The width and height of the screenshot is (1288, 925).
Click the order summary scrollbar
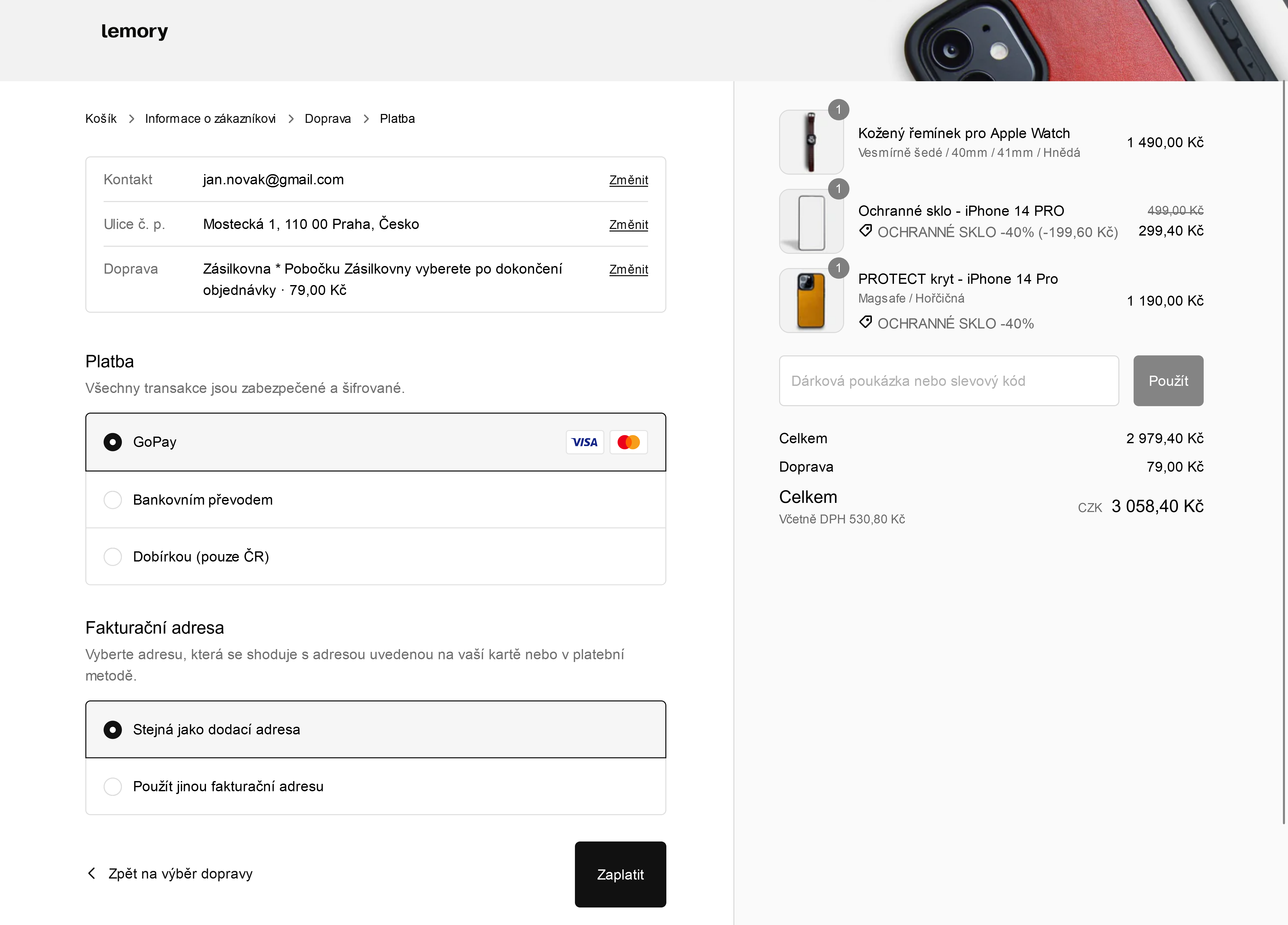pyautogui.click(x=1284, y=452)
